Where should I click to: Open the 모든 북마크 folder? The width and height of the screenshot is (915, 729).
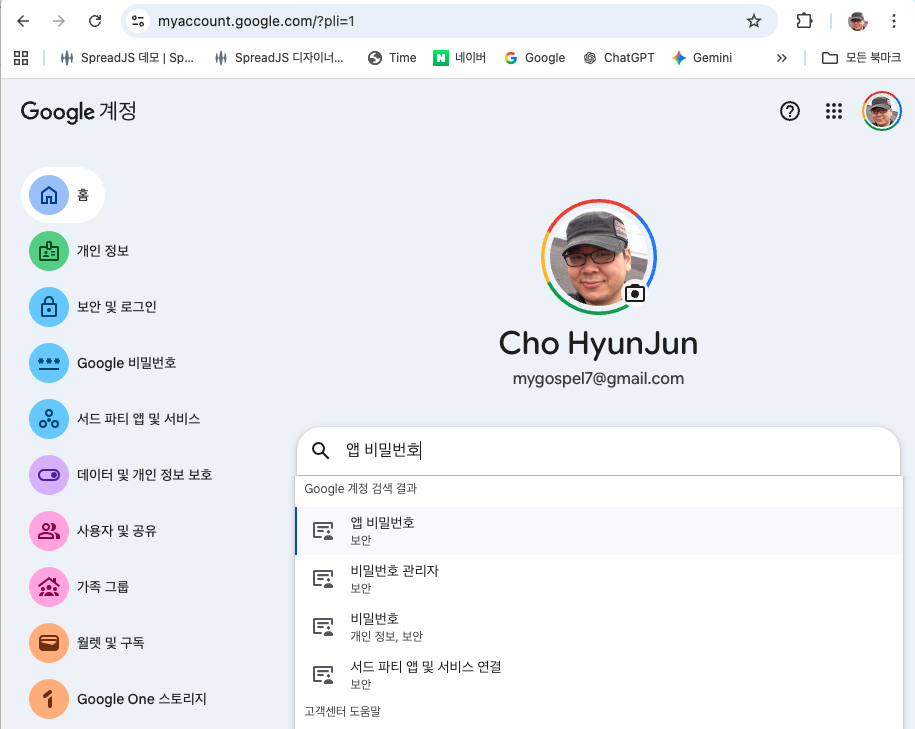point(861,58)
